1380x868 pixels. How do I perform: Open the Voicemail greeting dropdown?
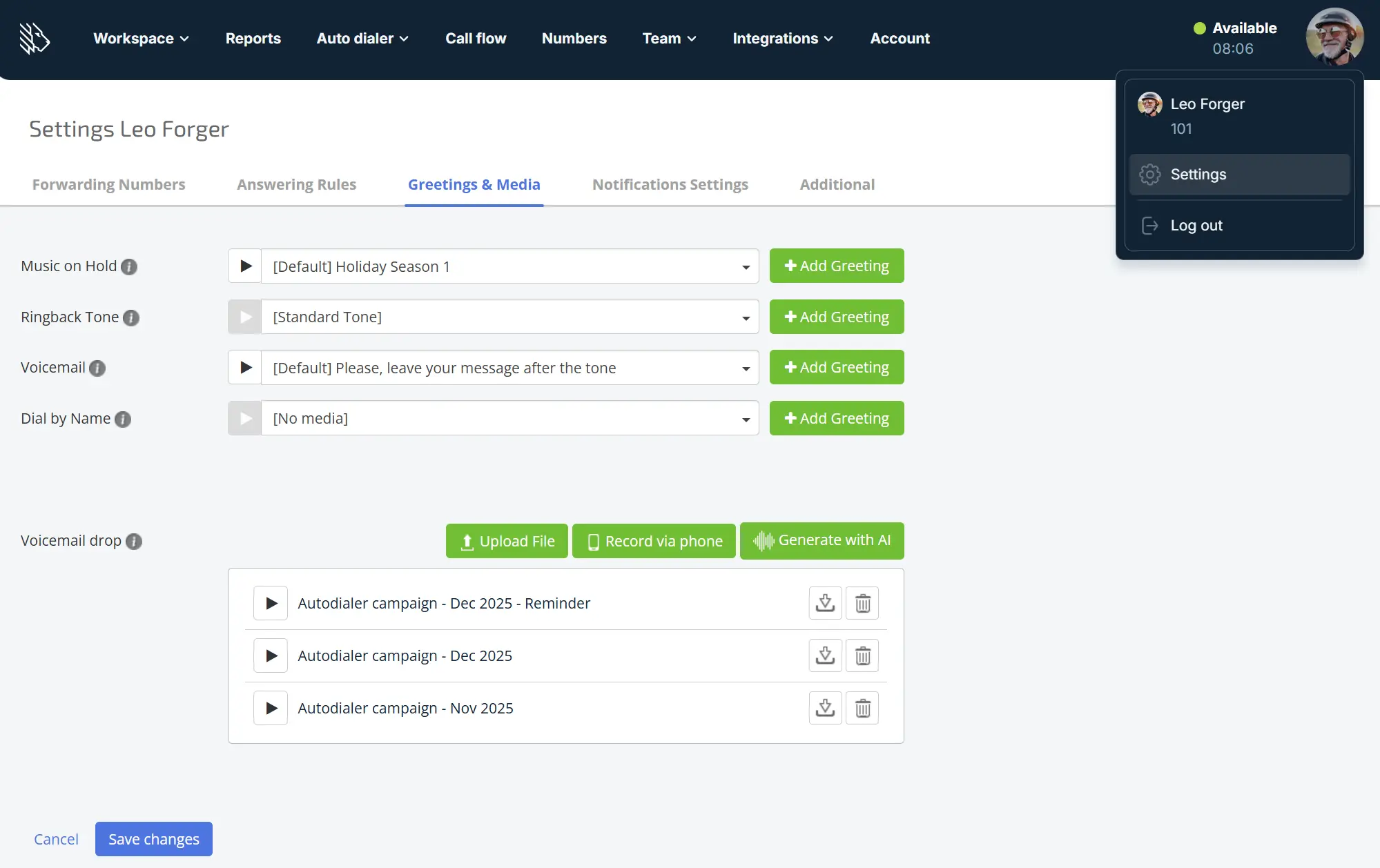click(509, 368)
